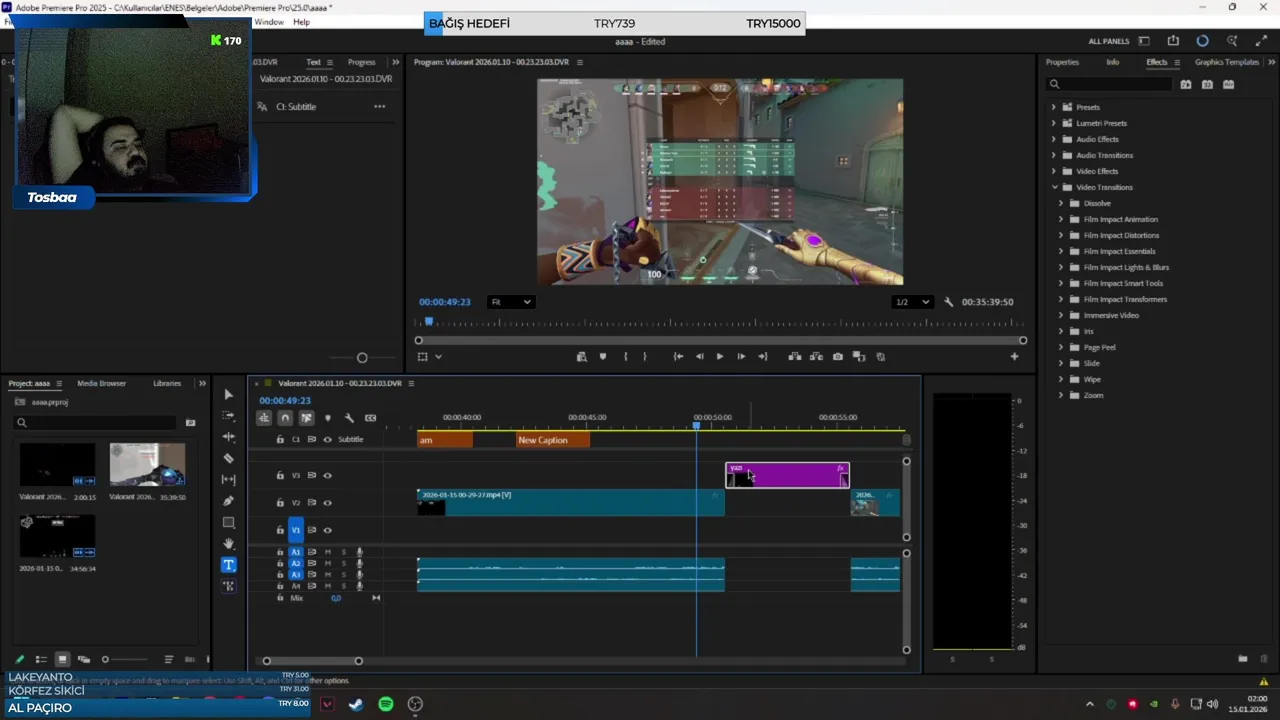Toggle Snap in timeline

[285, 418]
